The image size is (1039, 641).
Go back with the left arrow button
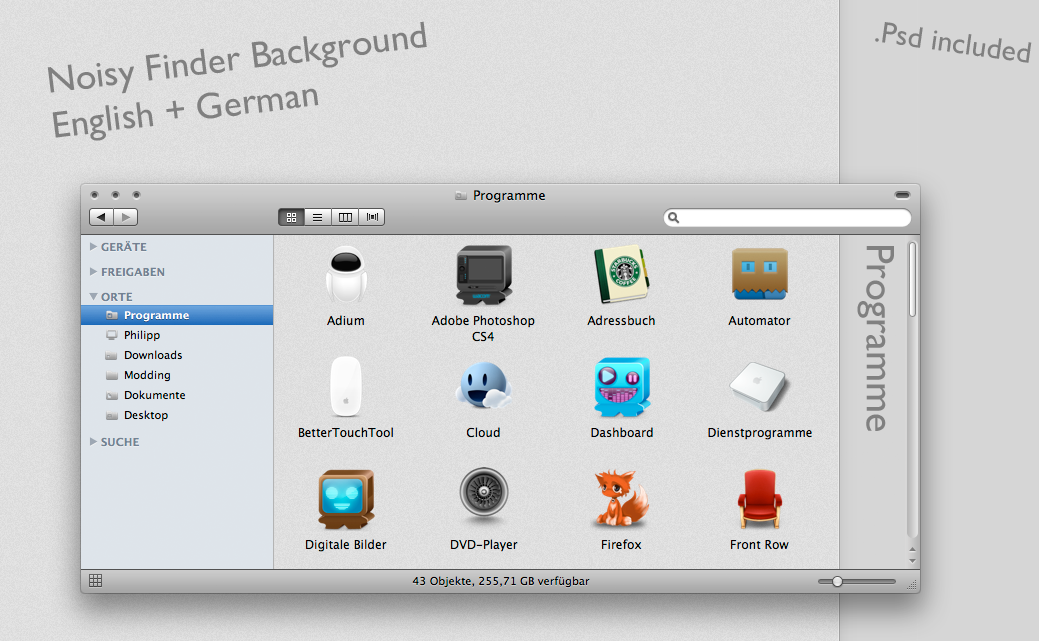[101, 217]
